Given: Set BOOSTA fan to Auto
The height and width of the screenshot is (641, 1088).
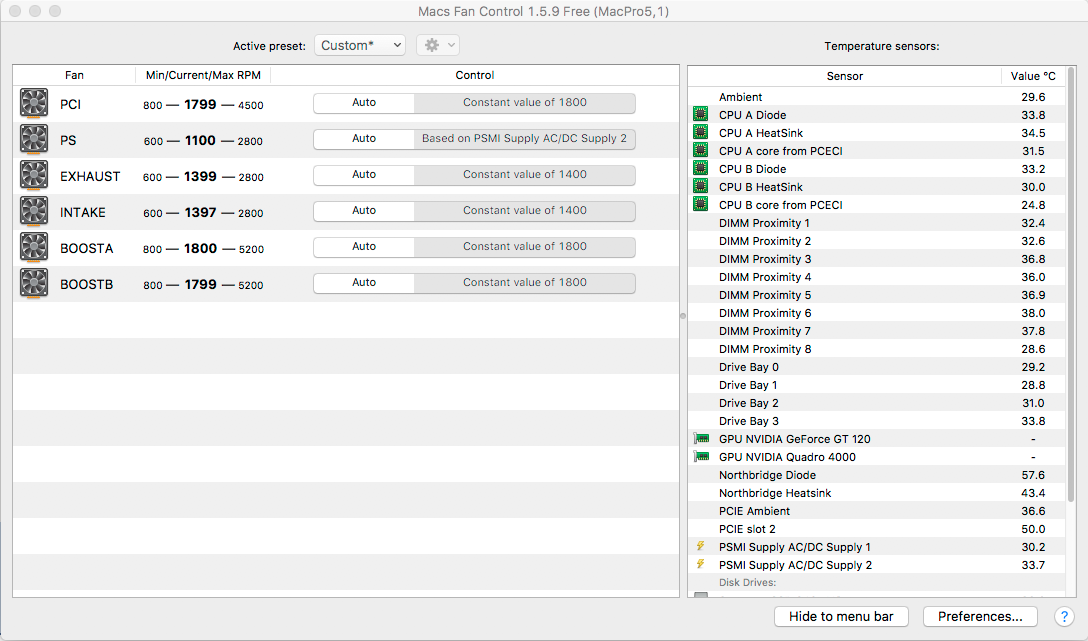Looking at the screenshot, I should (364, 247).
